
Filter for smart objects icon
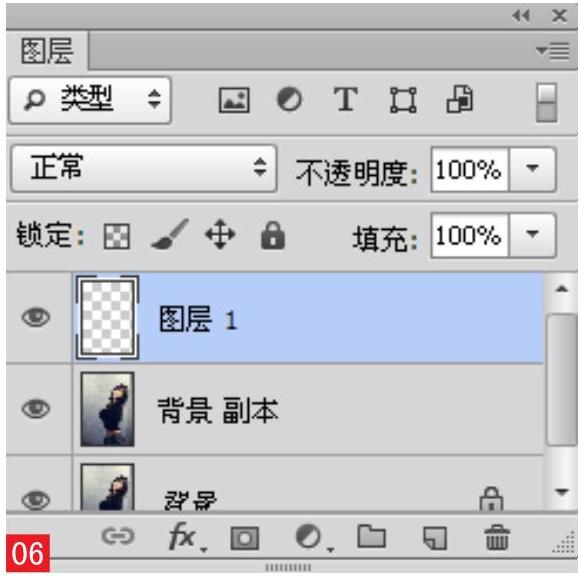click(x=460, y=99)
